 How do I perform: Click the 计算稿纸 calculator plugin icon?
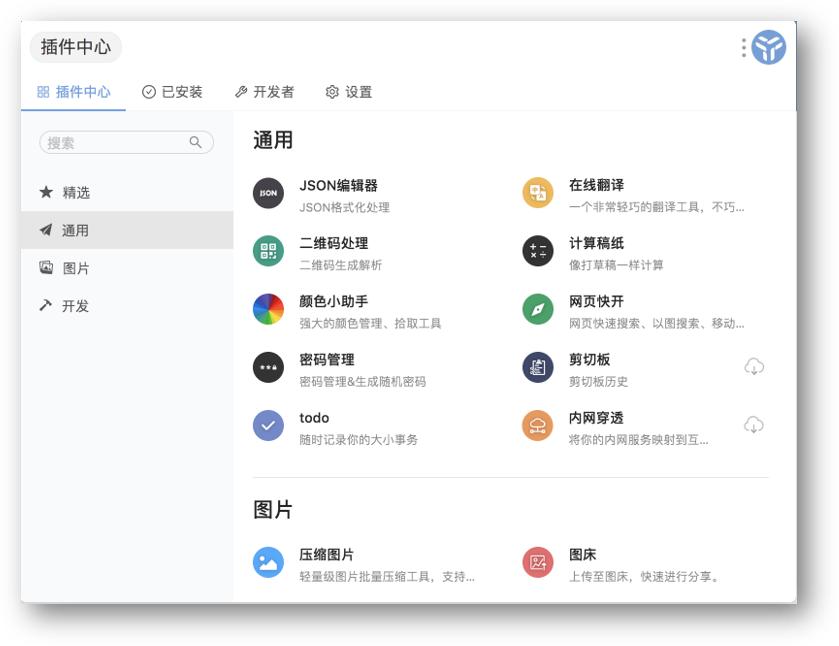tap(536, 252)
